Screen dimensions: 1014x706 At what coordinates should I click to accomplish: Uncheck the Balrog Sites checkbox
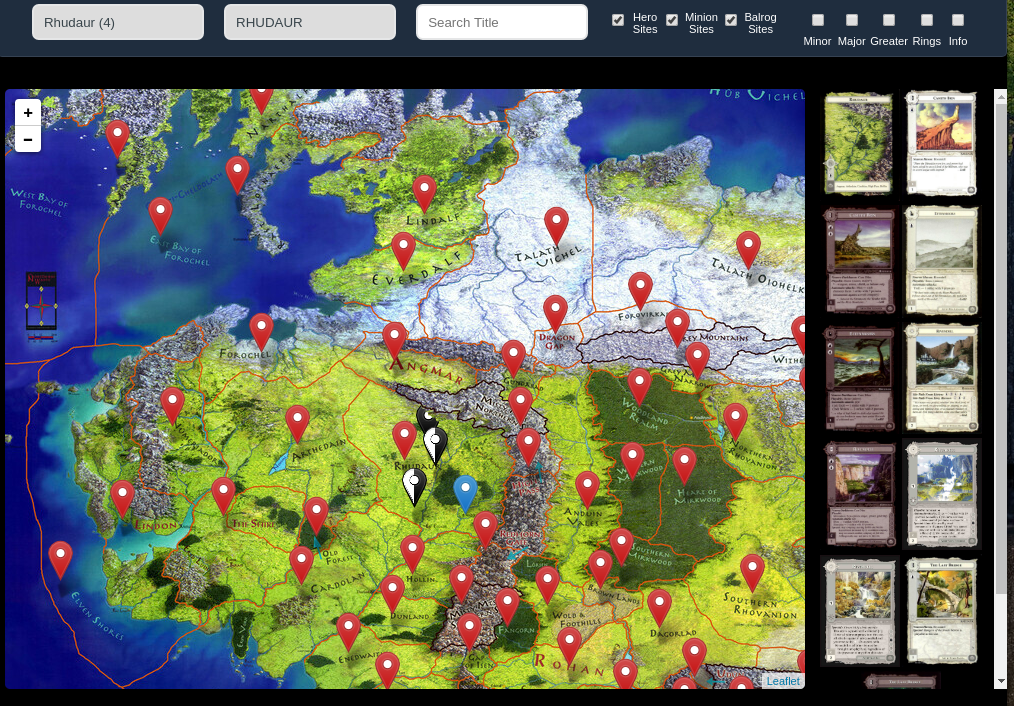point(731,20)
